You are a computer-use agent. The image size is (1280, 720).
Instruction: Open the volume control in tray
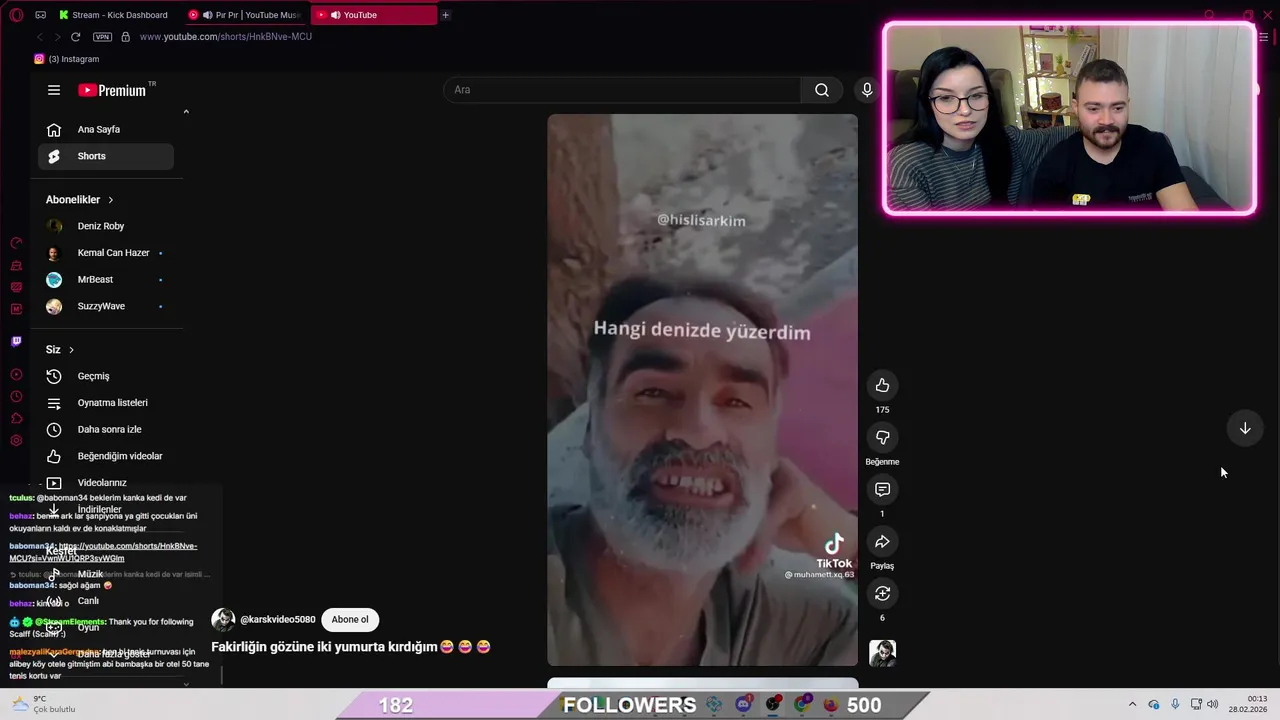click(x=1212, y=704)
